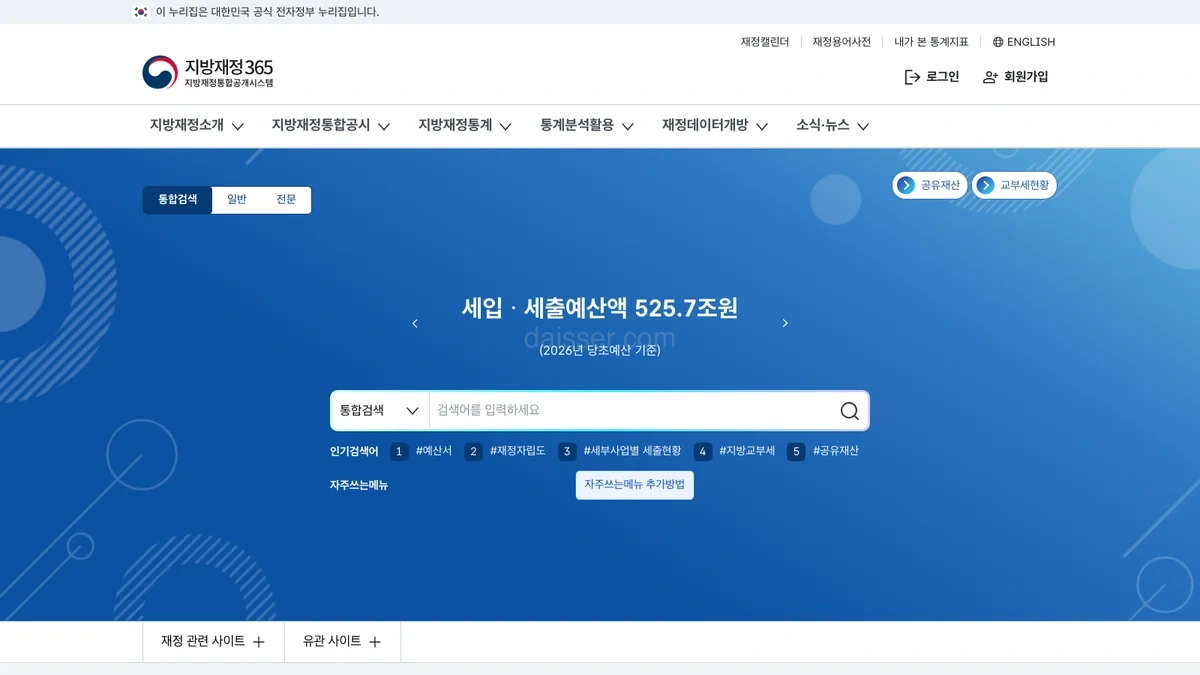
Task: Click the plus icon beside 재정 관련 사이트
Action: tap(259, 642)
